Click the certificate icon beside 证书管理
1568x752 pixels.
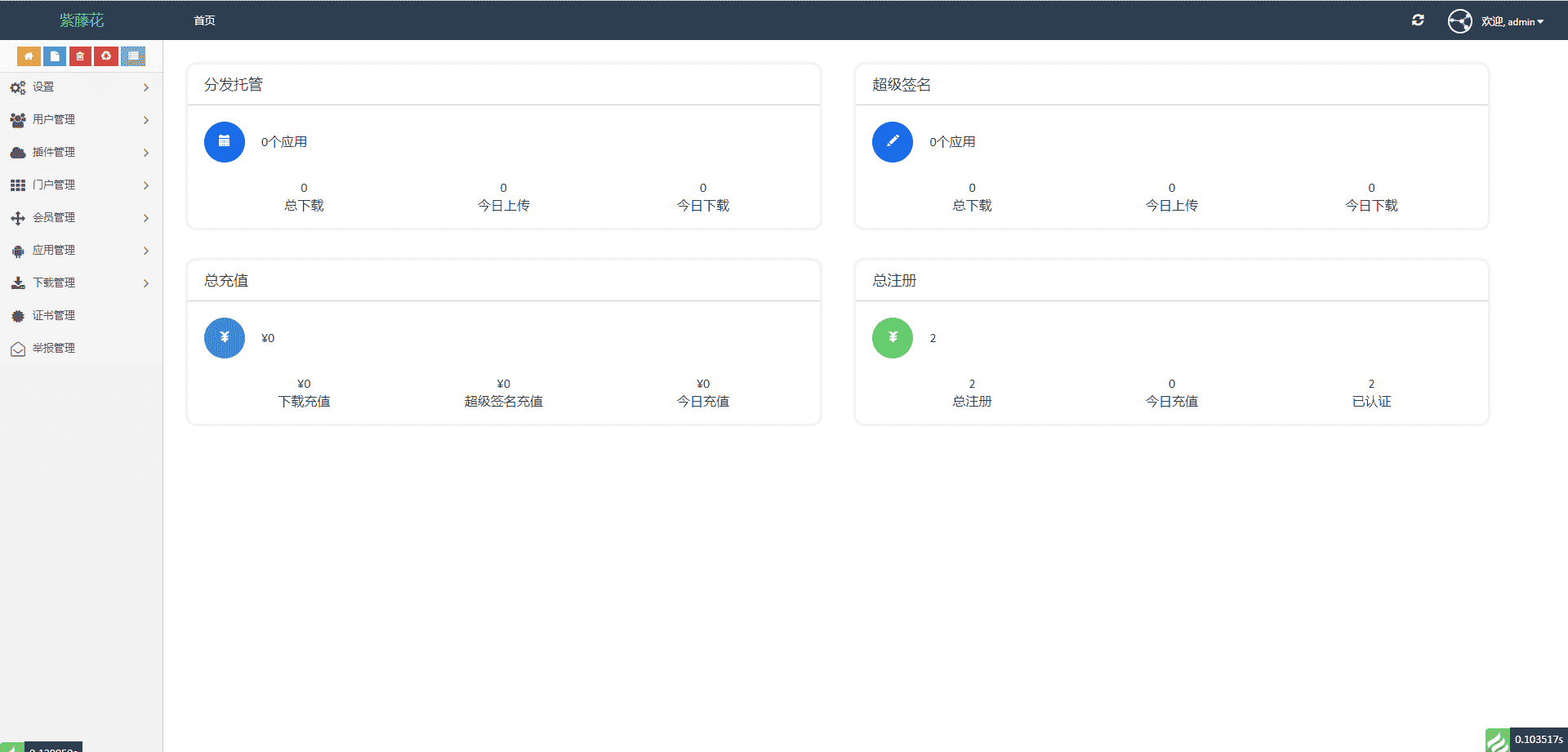pyautogui.click(x=18, y=316)
